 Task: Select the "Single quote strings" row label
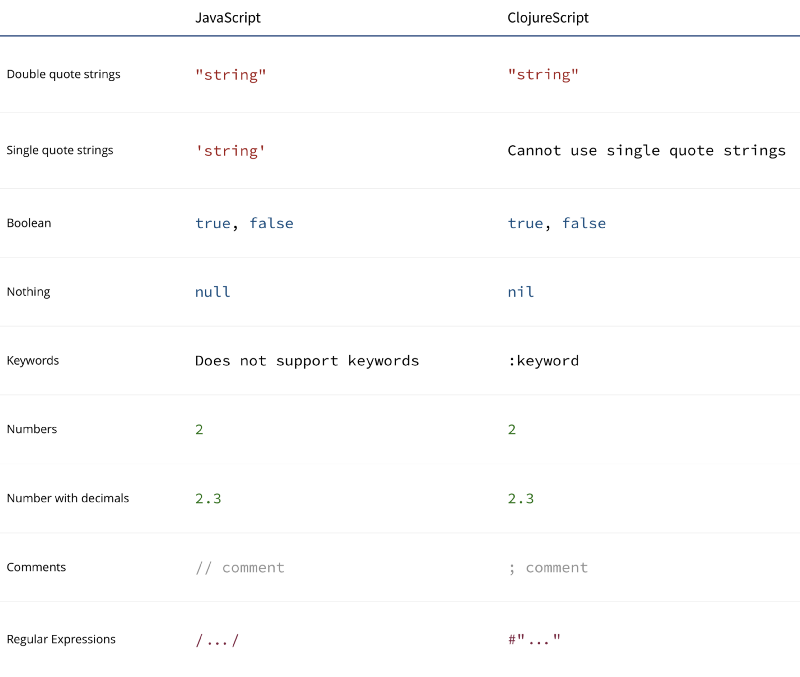[60, 151]
